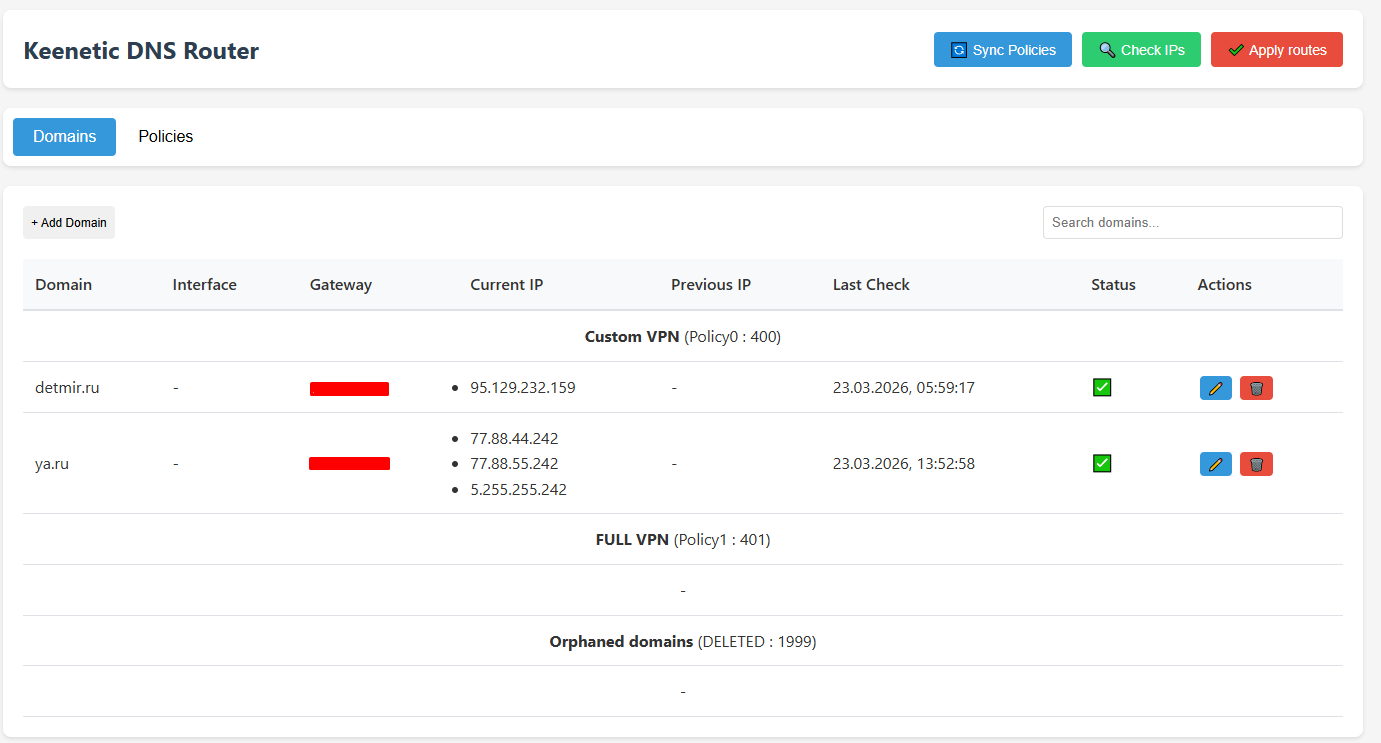The image size is (1381, 743).
Task: Click the green status checkmark for ya.ru
Action: 1102,463
